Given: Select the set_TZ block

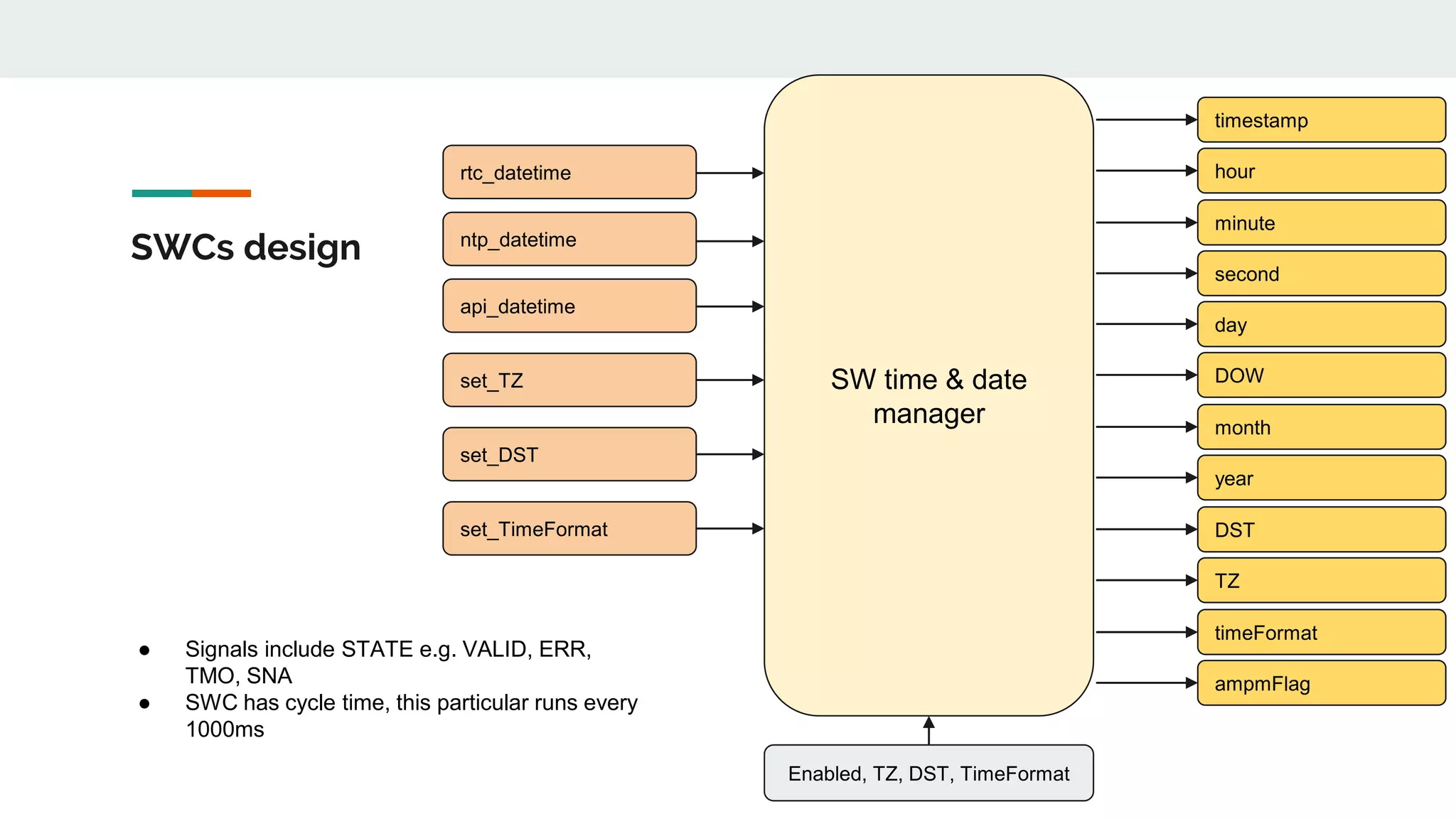Looking at the screenshot, I should (569, 380).
